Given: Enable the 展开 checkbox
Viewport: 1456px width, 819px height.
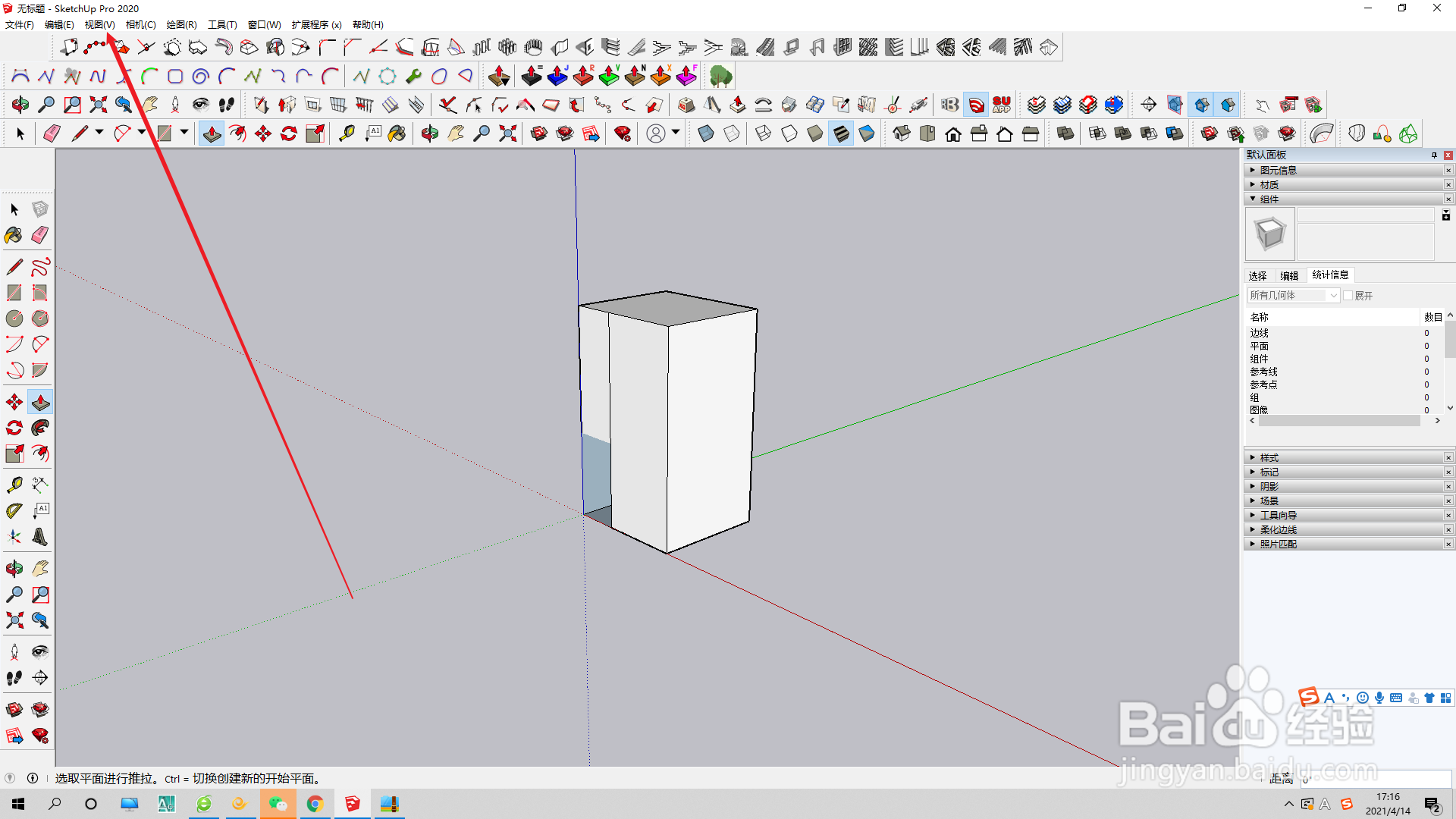Looking at the screenshot, I should pos(1348,296).
